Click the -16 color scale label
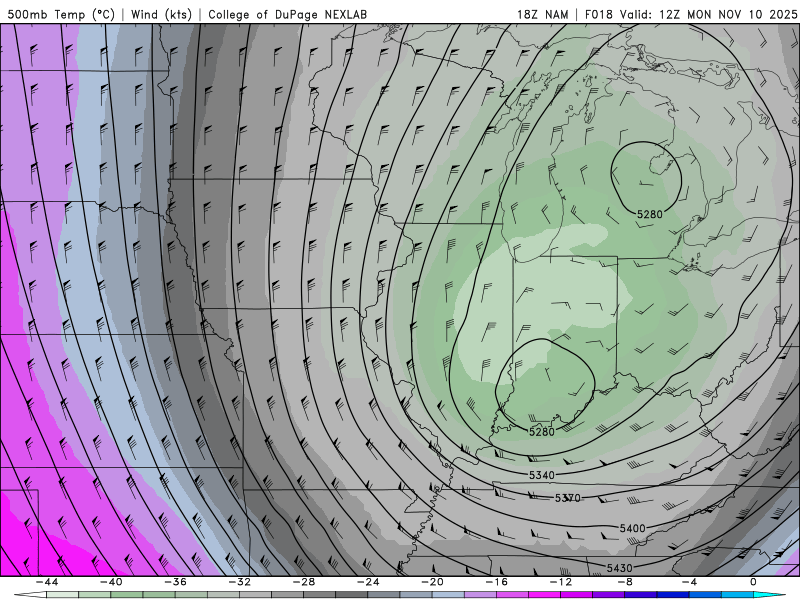Image resolution: width=800 pixels, height=600 pixels. [496, 582]
